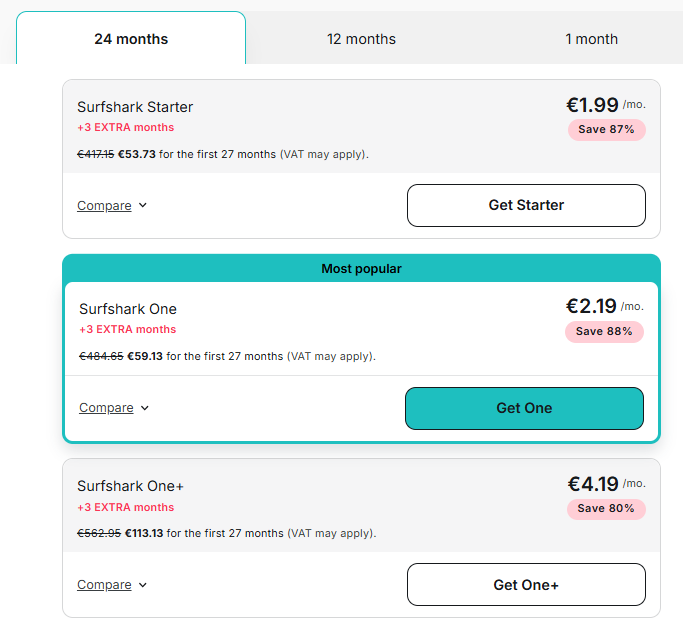Expand the Surfshark One Compare chevron
The width and height of the screenshot is (683, 629).
tap(145, 408)
